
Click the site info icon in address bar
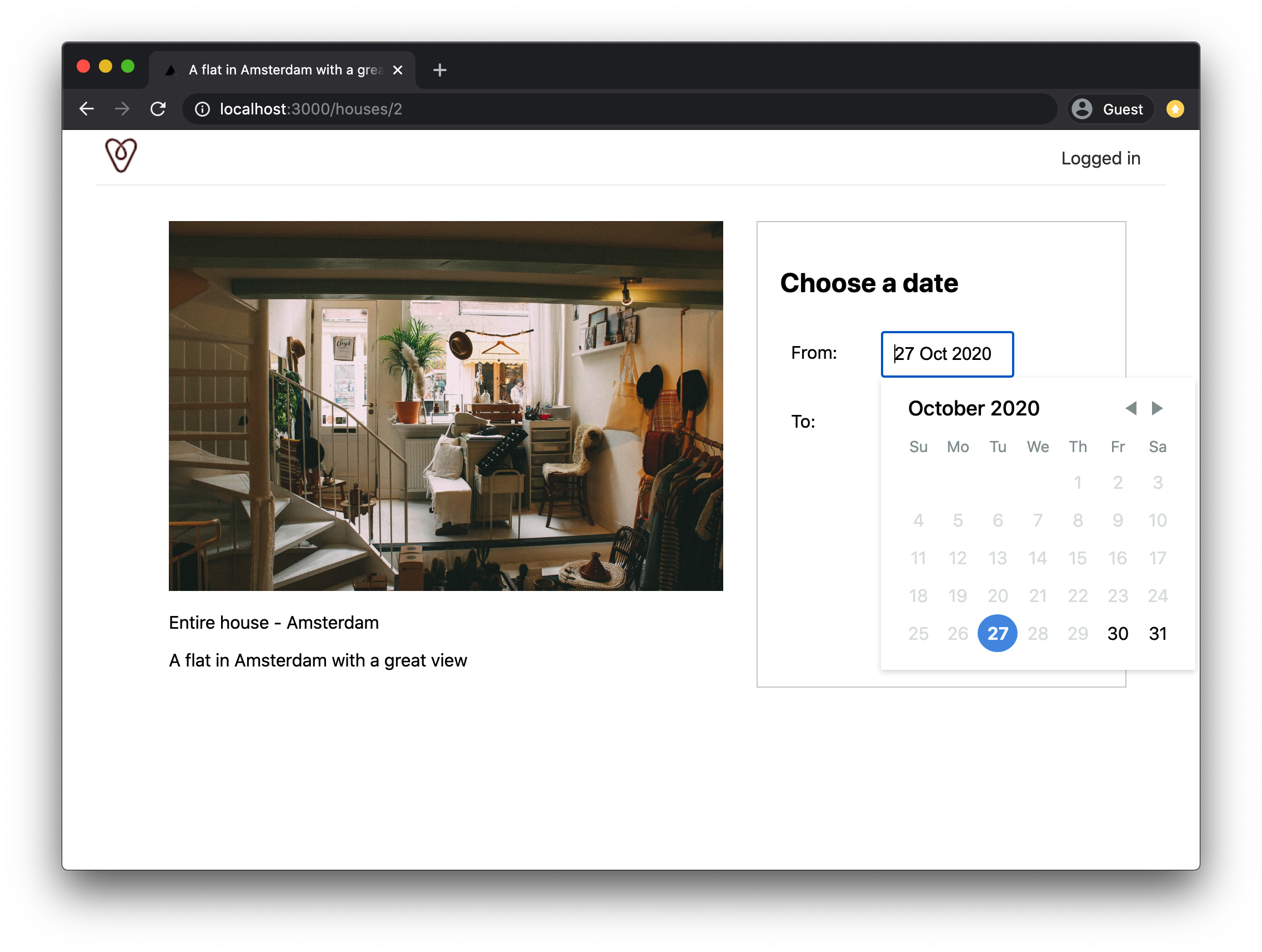click(x=203, y=109)
